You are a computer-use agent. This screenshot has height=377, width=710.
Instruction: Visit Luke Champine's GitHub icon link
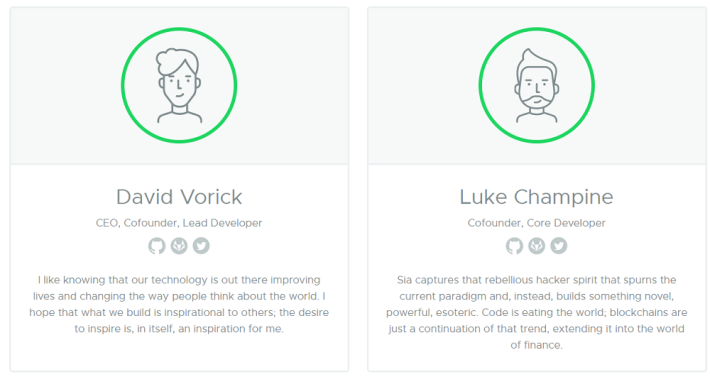click(x=514, y=246)
